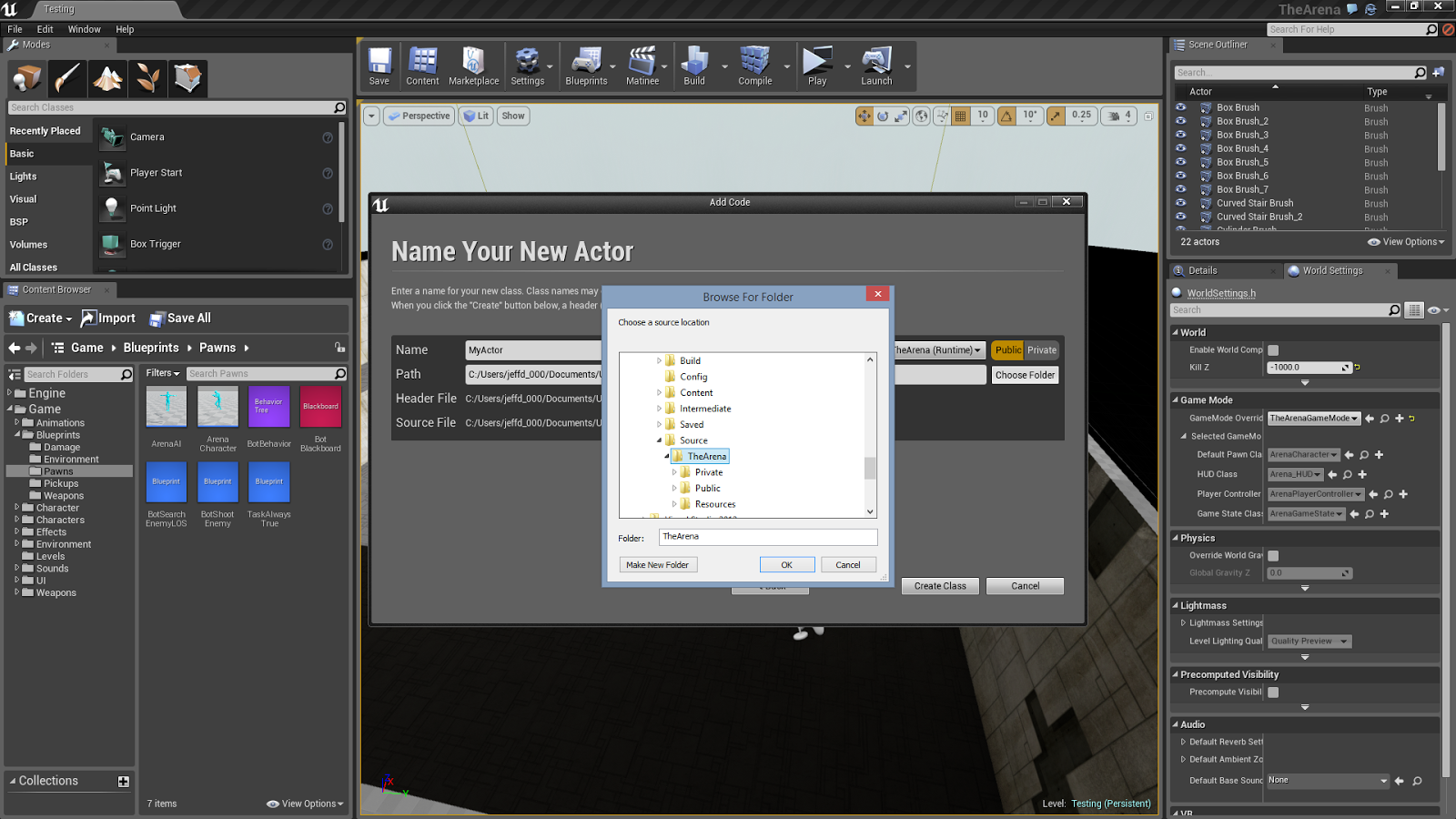Click the Play toolbar icon

pos(817,66)
